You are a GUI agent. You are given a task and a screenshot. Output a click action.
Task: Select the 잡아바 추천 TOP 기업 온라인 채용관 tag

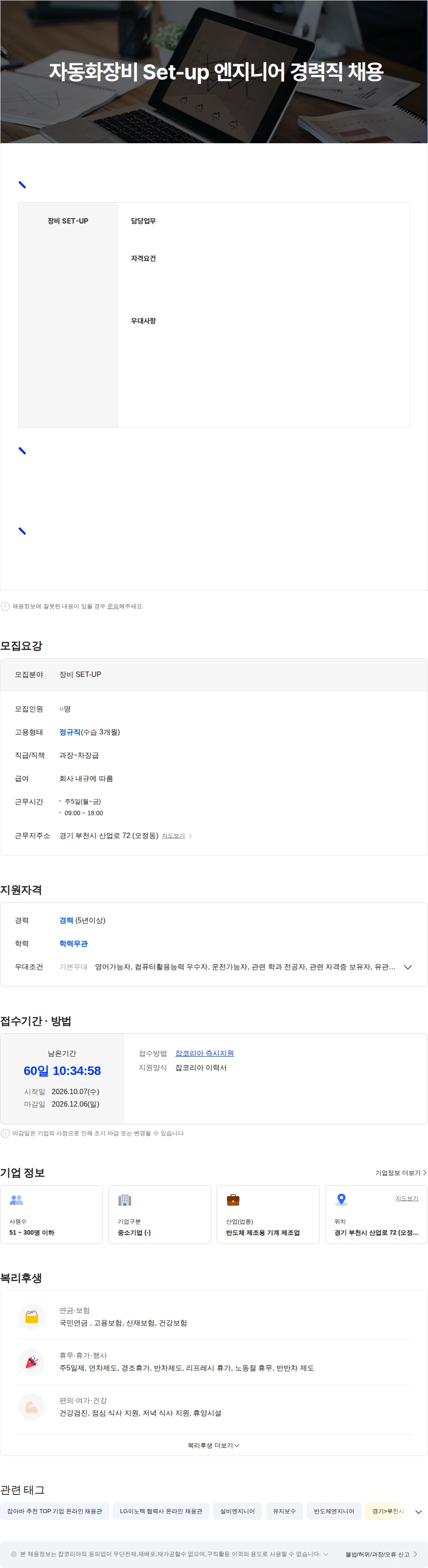click(55, 1511)
